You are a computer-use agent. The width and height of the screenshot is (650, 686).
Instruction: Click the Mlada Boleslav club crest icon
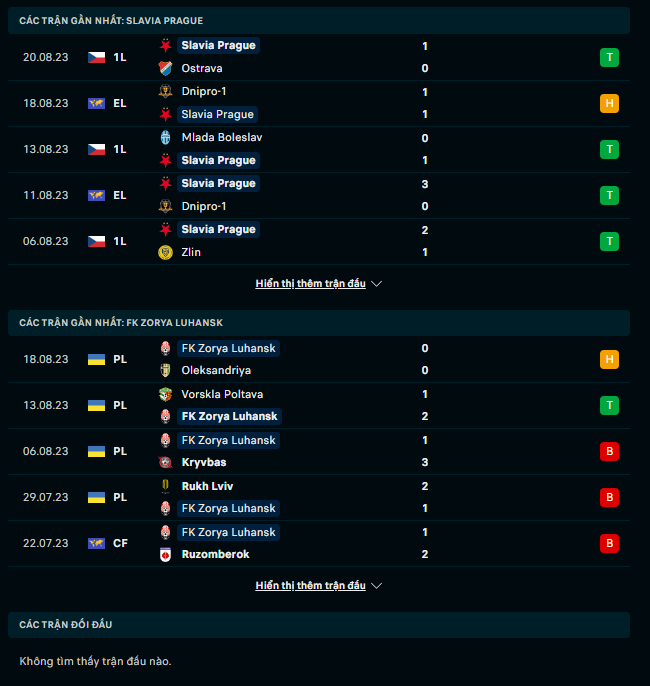(x=165, y=137)
